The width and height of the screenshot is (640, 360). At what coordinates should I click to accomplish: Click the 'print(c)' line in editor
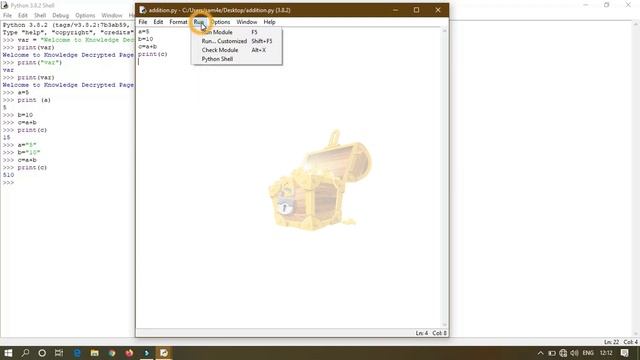point(153,54)
